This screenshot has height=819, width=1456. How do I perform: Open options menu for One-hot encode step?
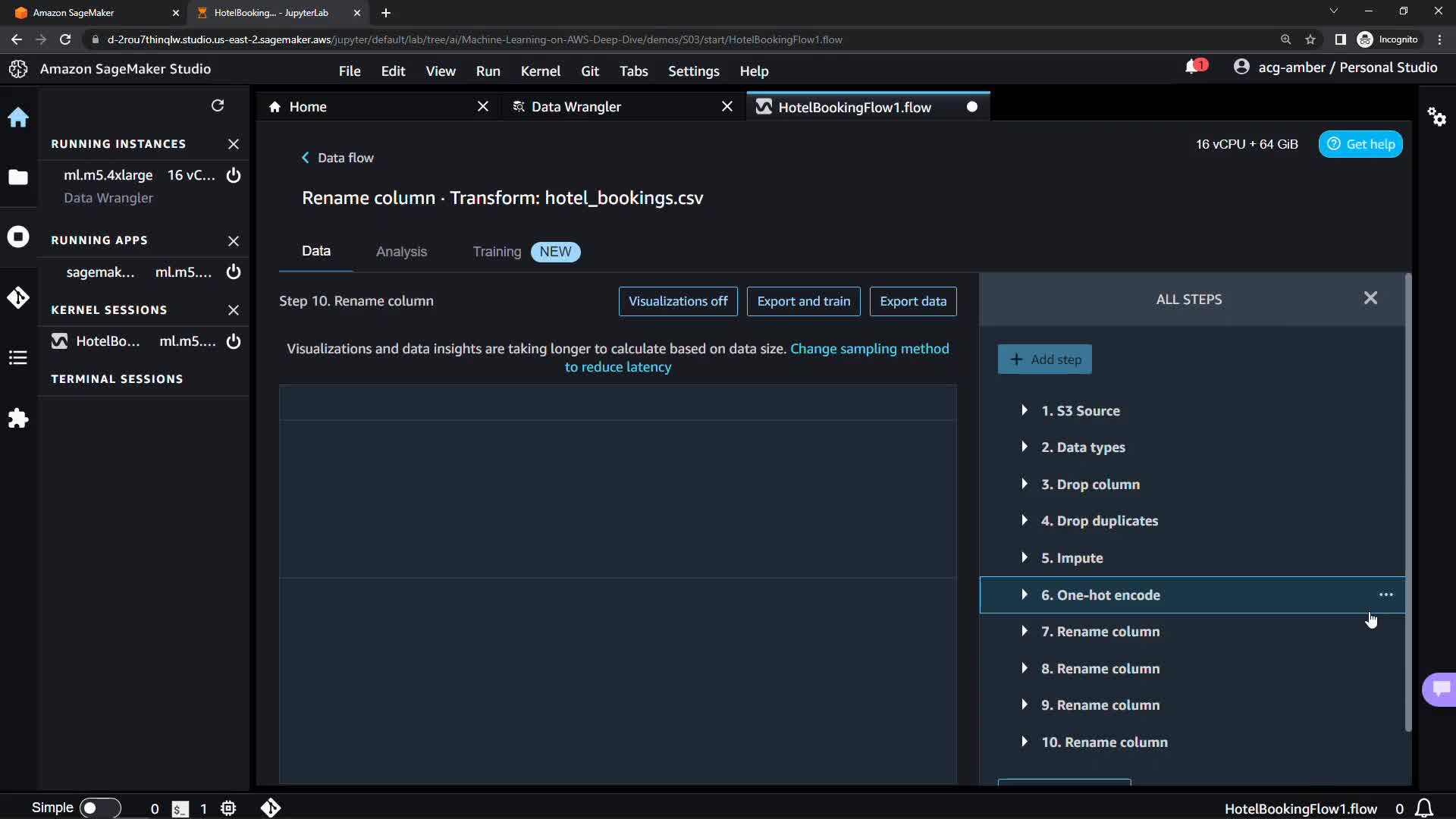[x=1385, y=595]
